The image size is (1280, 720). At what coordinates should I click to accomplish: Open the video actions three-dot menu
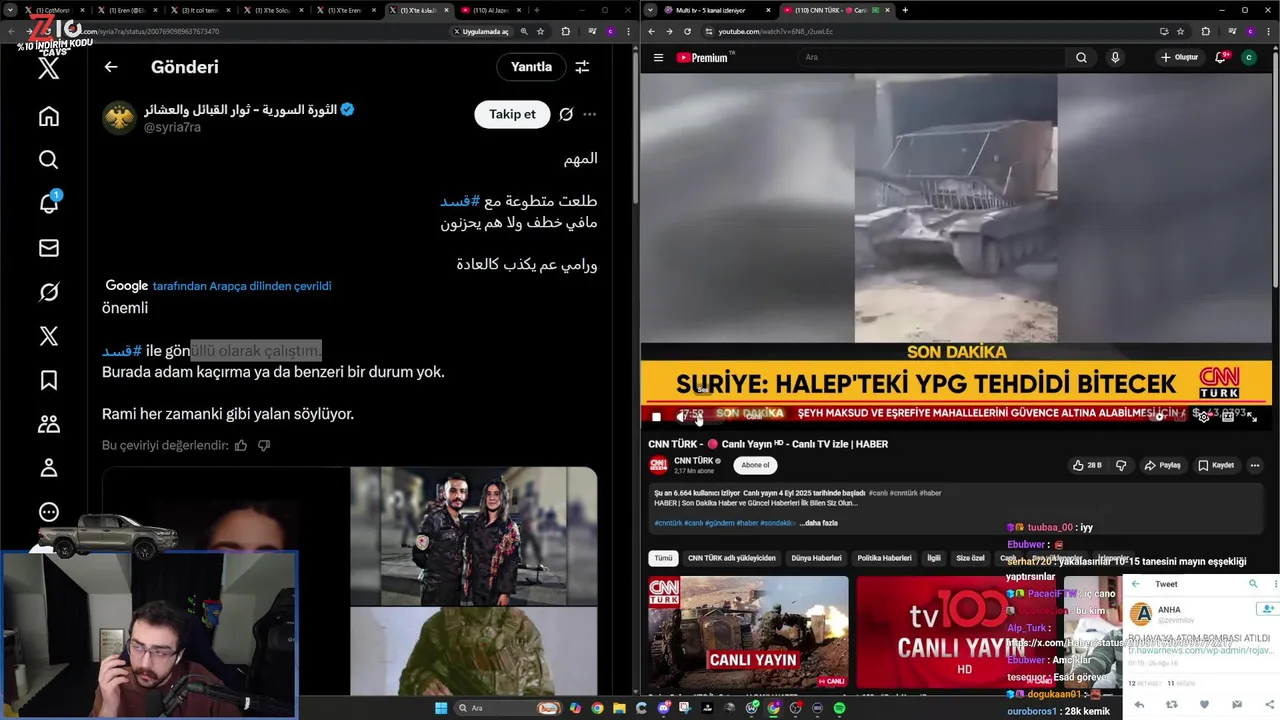pos(1255,465)
